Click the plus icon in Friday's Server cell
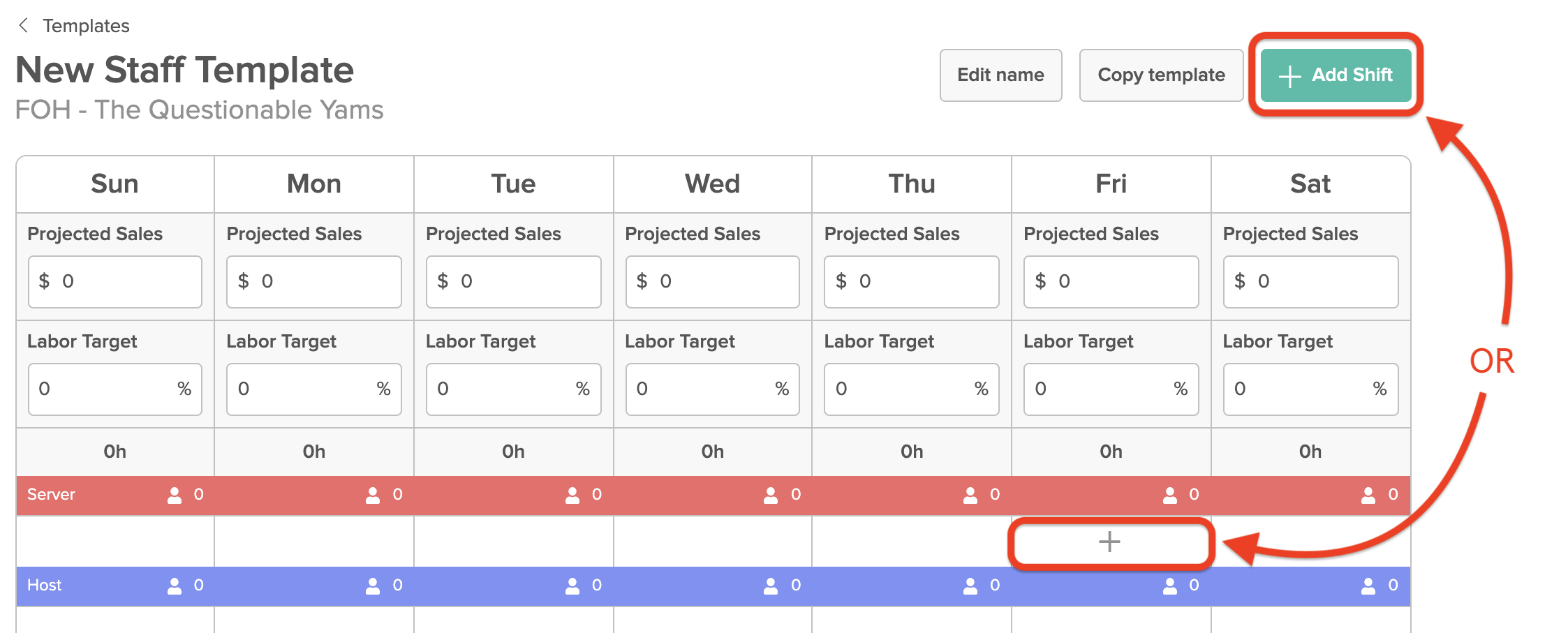Image resolution: width=1568 pixels, height=633 pixels. (x=1109, y=542)
